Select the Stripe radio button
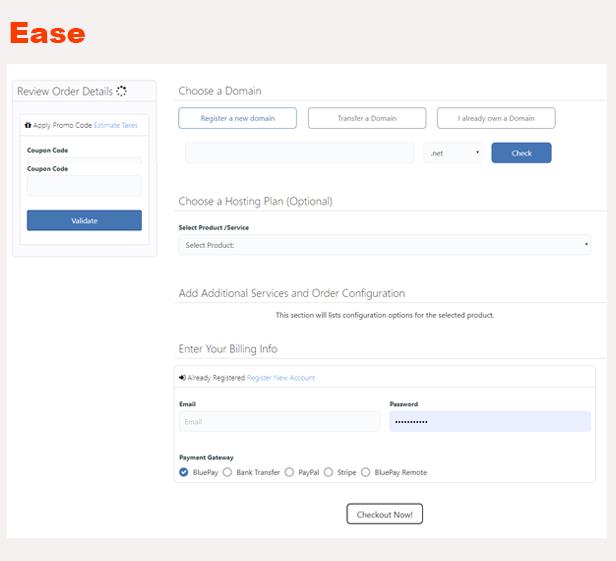The width and height of the screenshot is (616, 561). pyautogui.click(x=328, y=472)
